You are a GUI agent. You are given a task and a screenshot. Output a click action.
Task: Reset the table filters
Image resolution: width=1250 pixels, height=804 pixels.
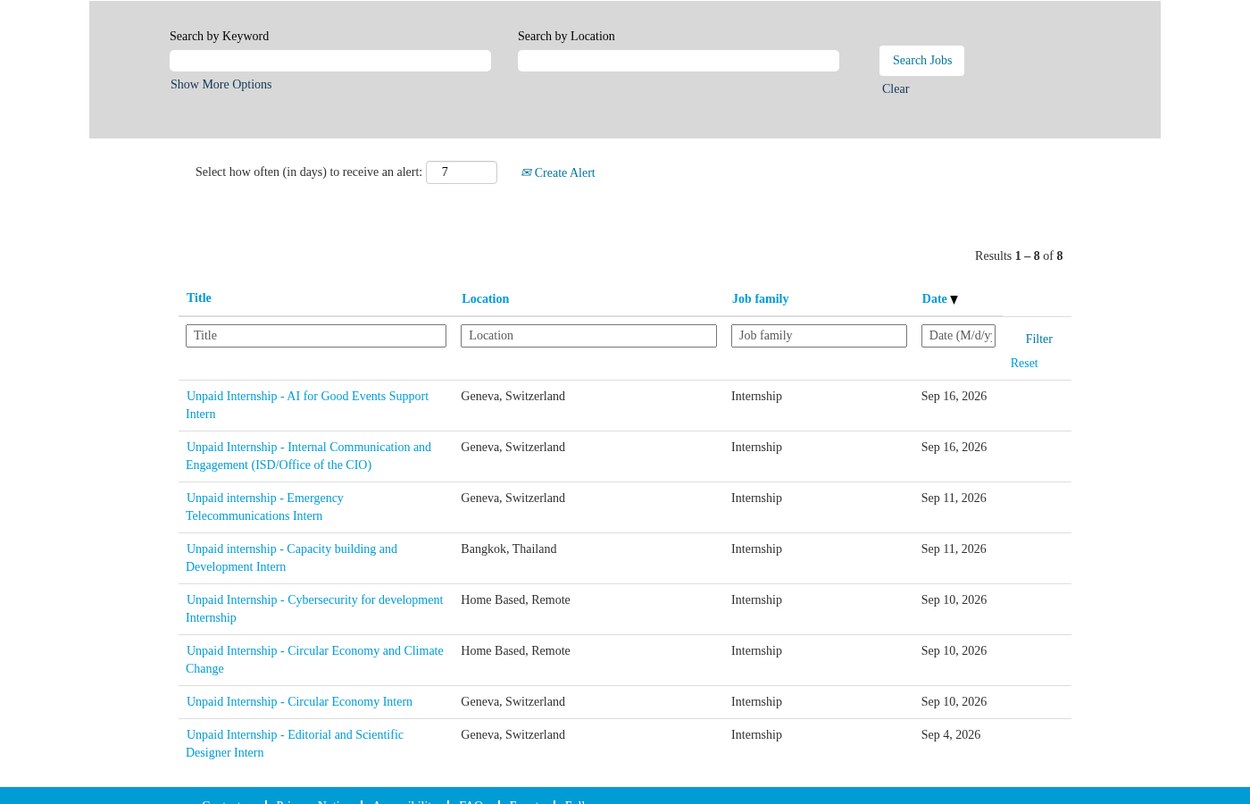point(1024,363)
